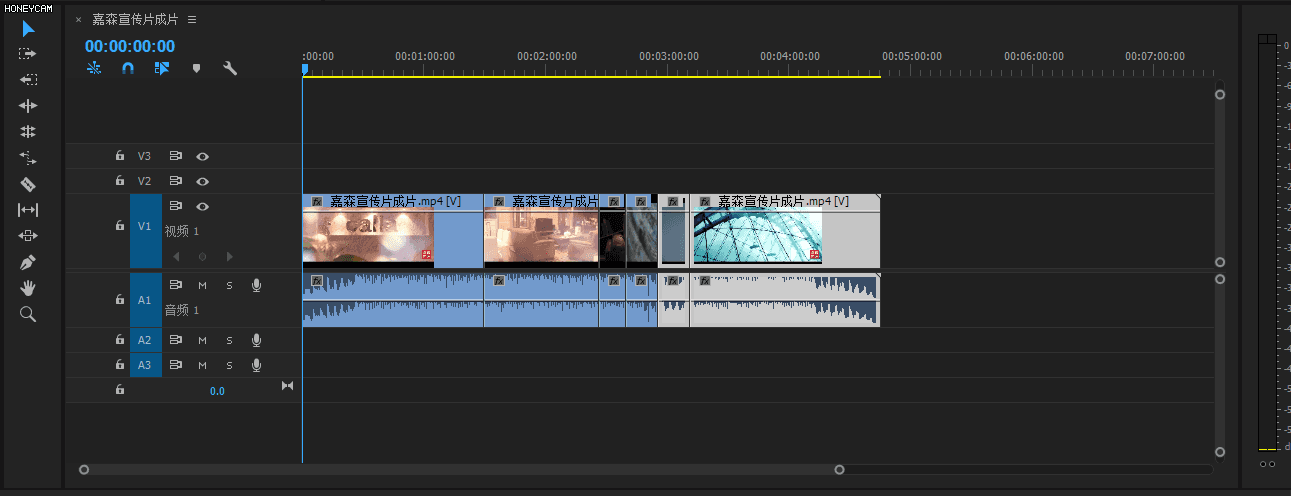Toggle A2 track targeting
The height and width of the screenshot is (496, 1291).
[x=145, y=340]
